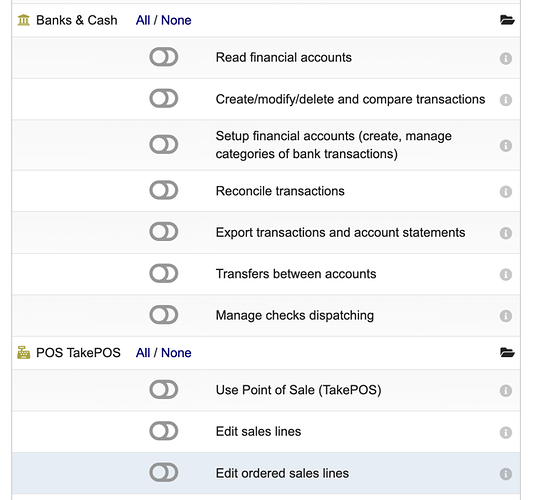Enable Read financial accounts permission

point(164,57)
